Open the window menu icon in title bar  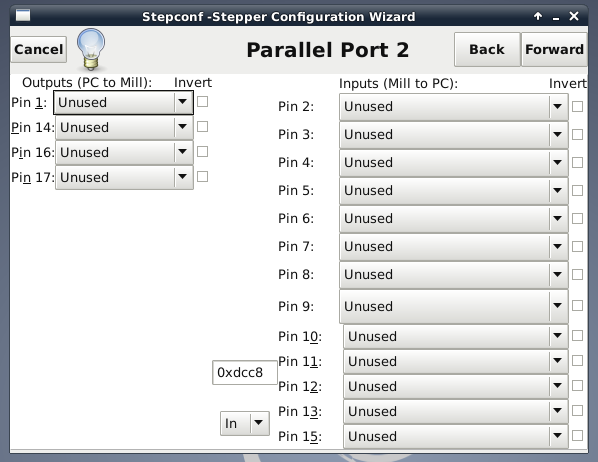pos(23,16)
